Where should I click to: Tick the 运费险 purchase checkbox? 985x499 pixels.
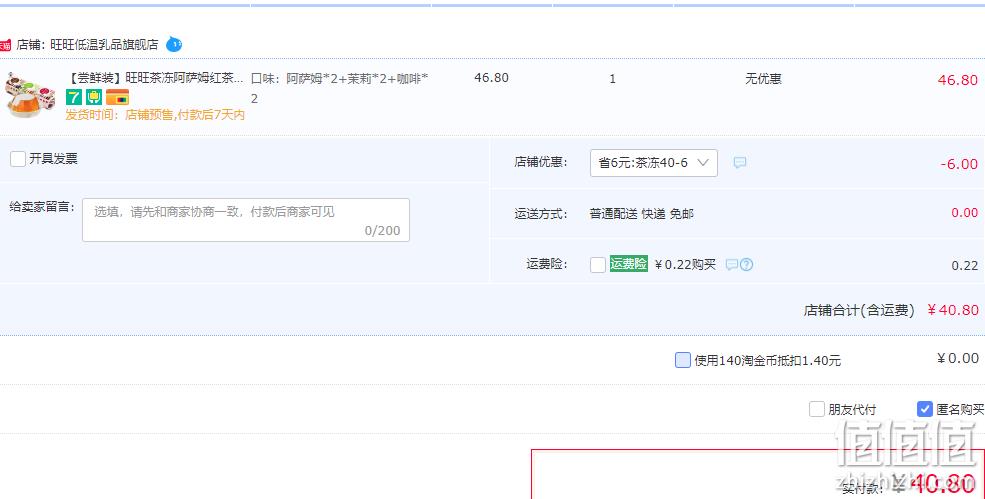598,265
